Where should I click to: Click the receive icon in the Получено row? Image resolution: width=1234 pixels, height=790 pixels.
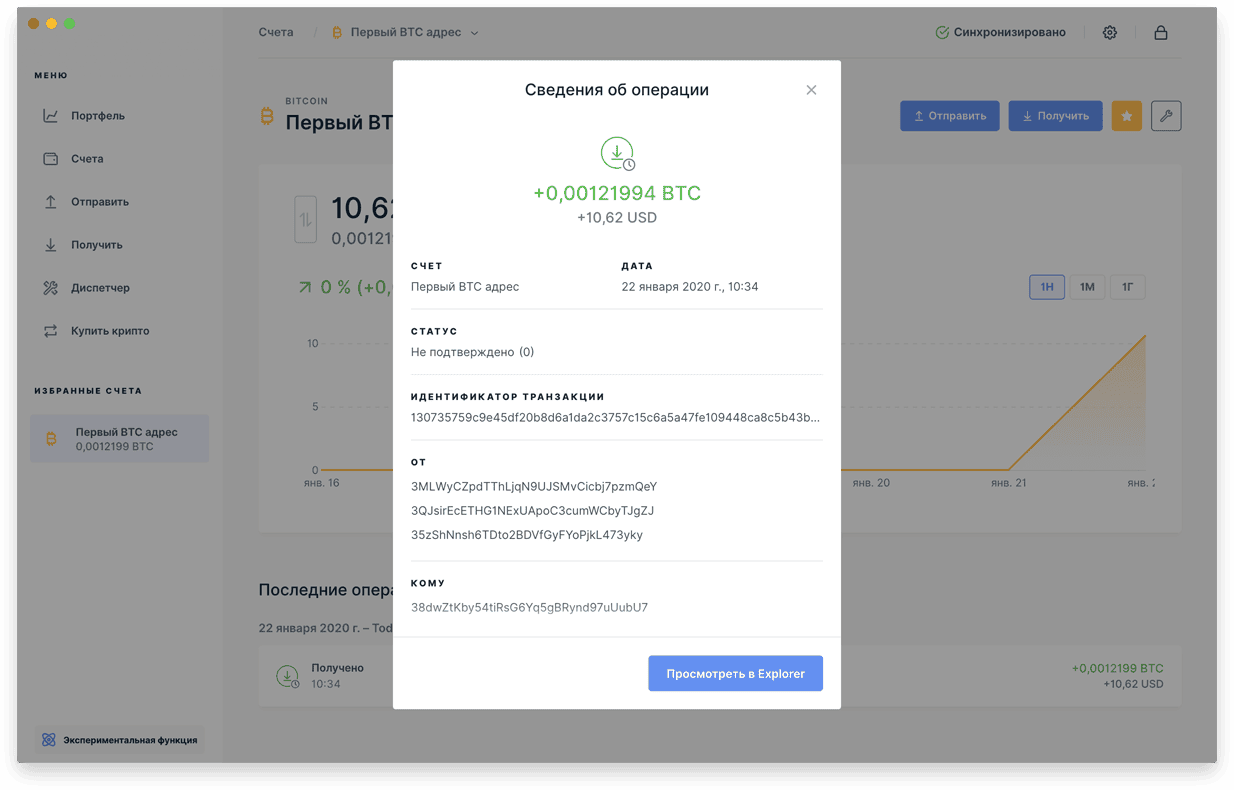point(288,676)
